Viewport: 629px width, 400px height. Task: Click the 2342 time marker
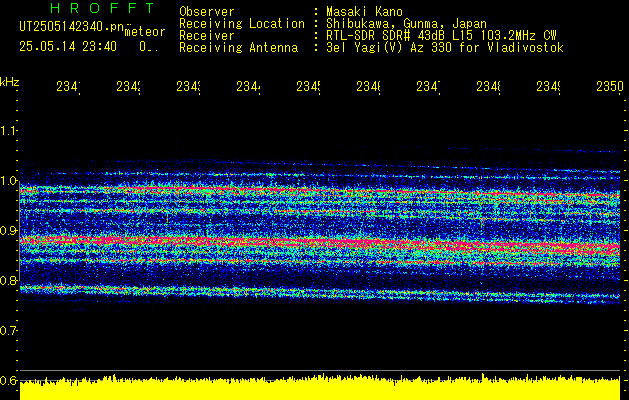(128, 87)
